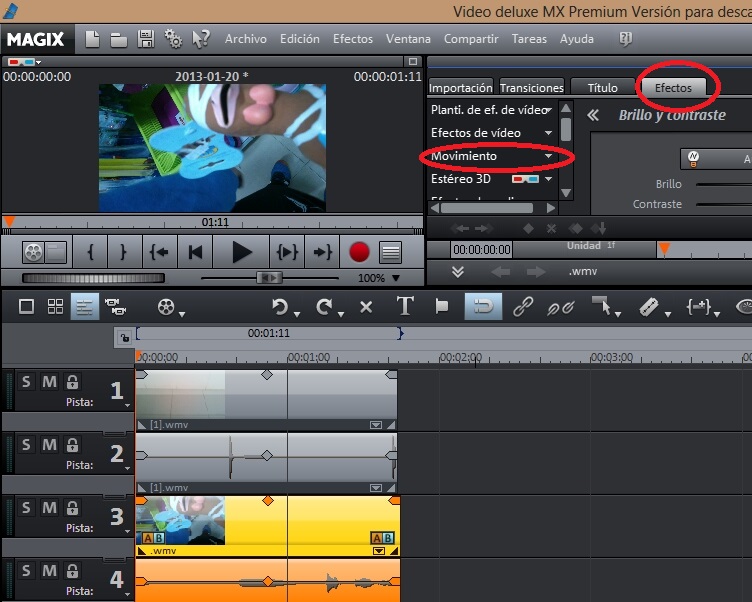Viewport: 752px width, 602px height.
Task: Go to beginning of movie
Action: 195,252
